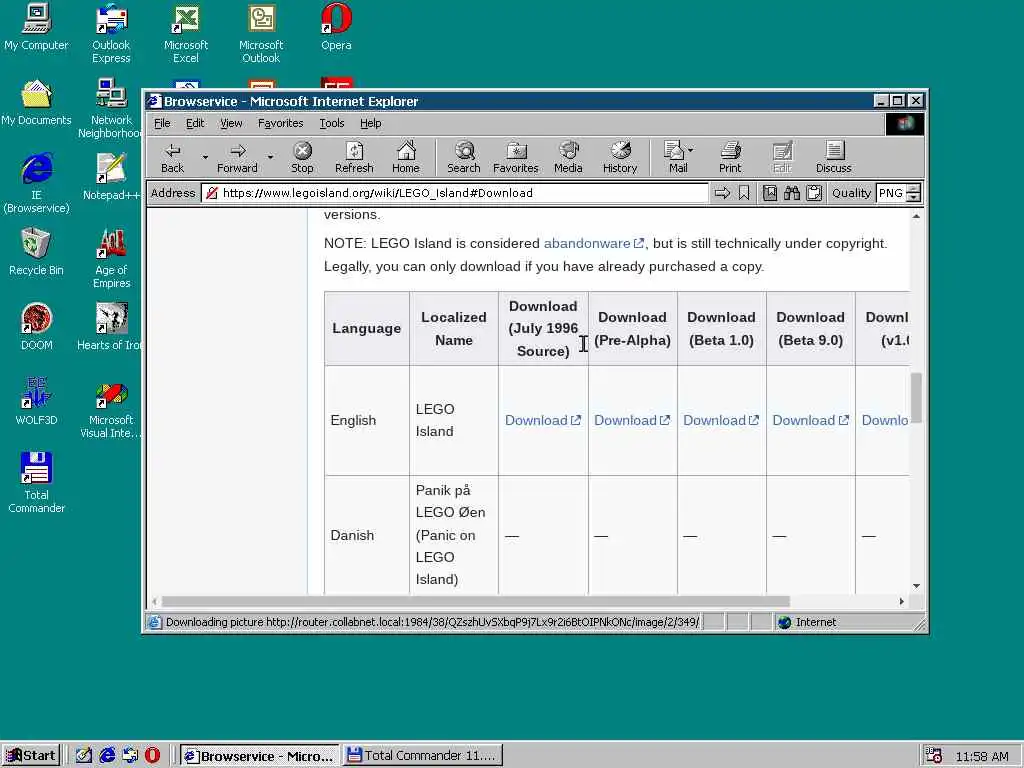Select the Outlook Express desktop icon

pos(111,34)
